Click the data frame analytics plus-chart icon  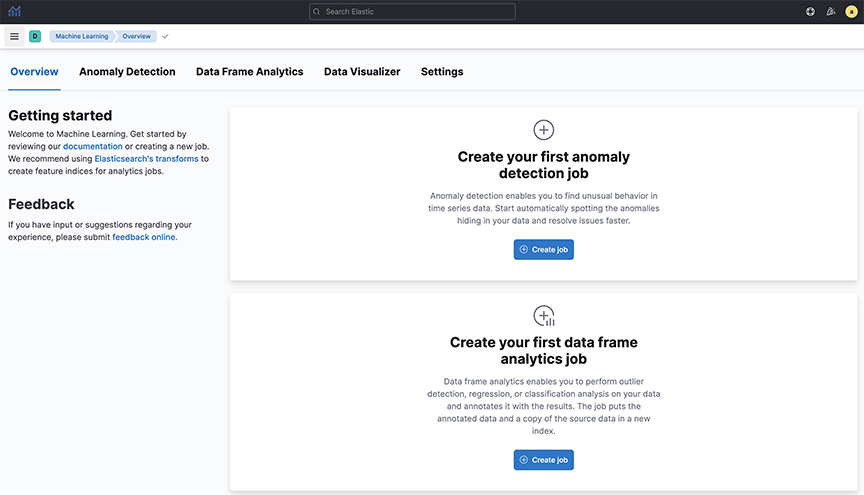[x=544, y=316]
